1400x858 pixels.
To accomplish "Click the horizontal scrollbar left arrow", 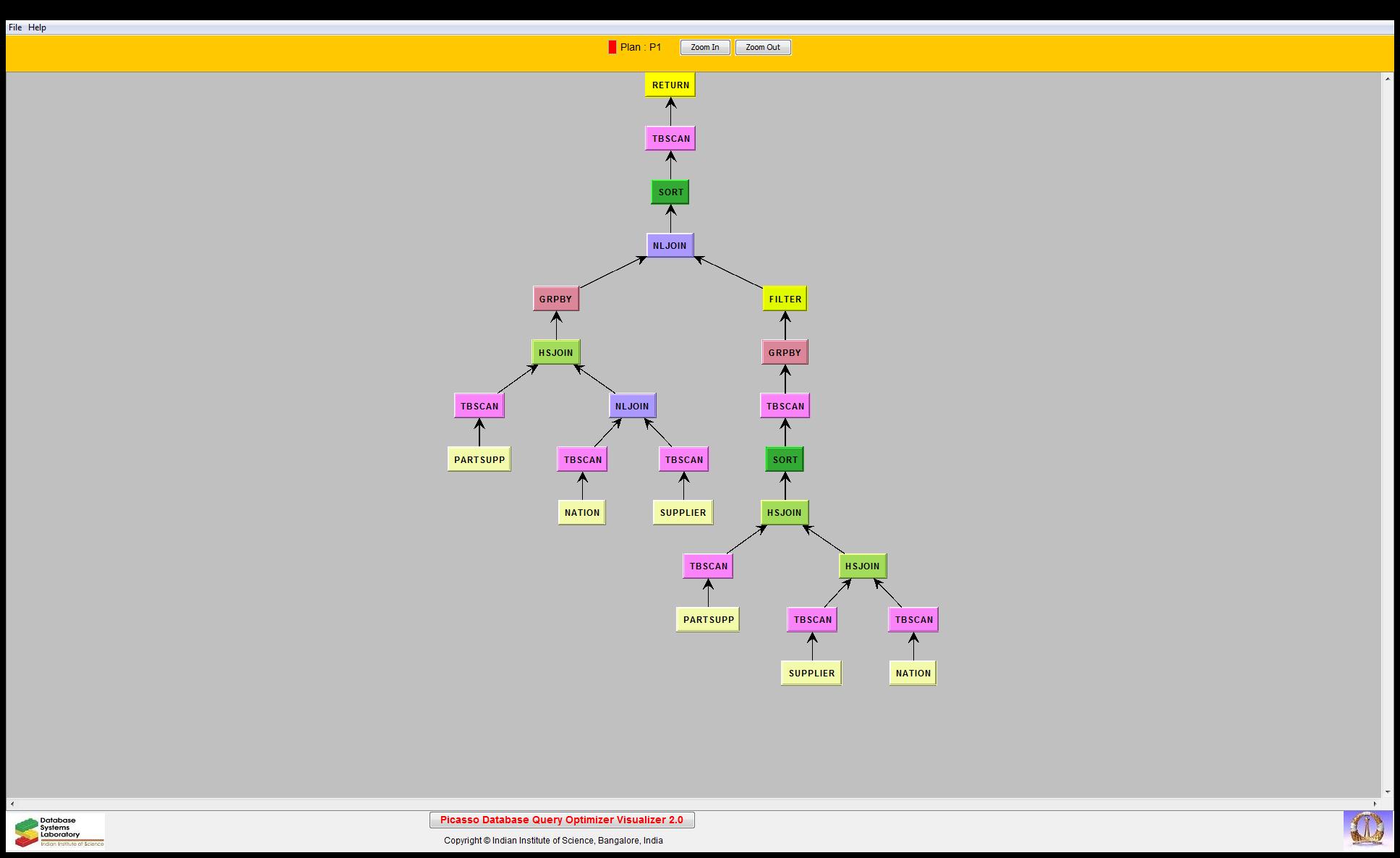I will [12, 804].
